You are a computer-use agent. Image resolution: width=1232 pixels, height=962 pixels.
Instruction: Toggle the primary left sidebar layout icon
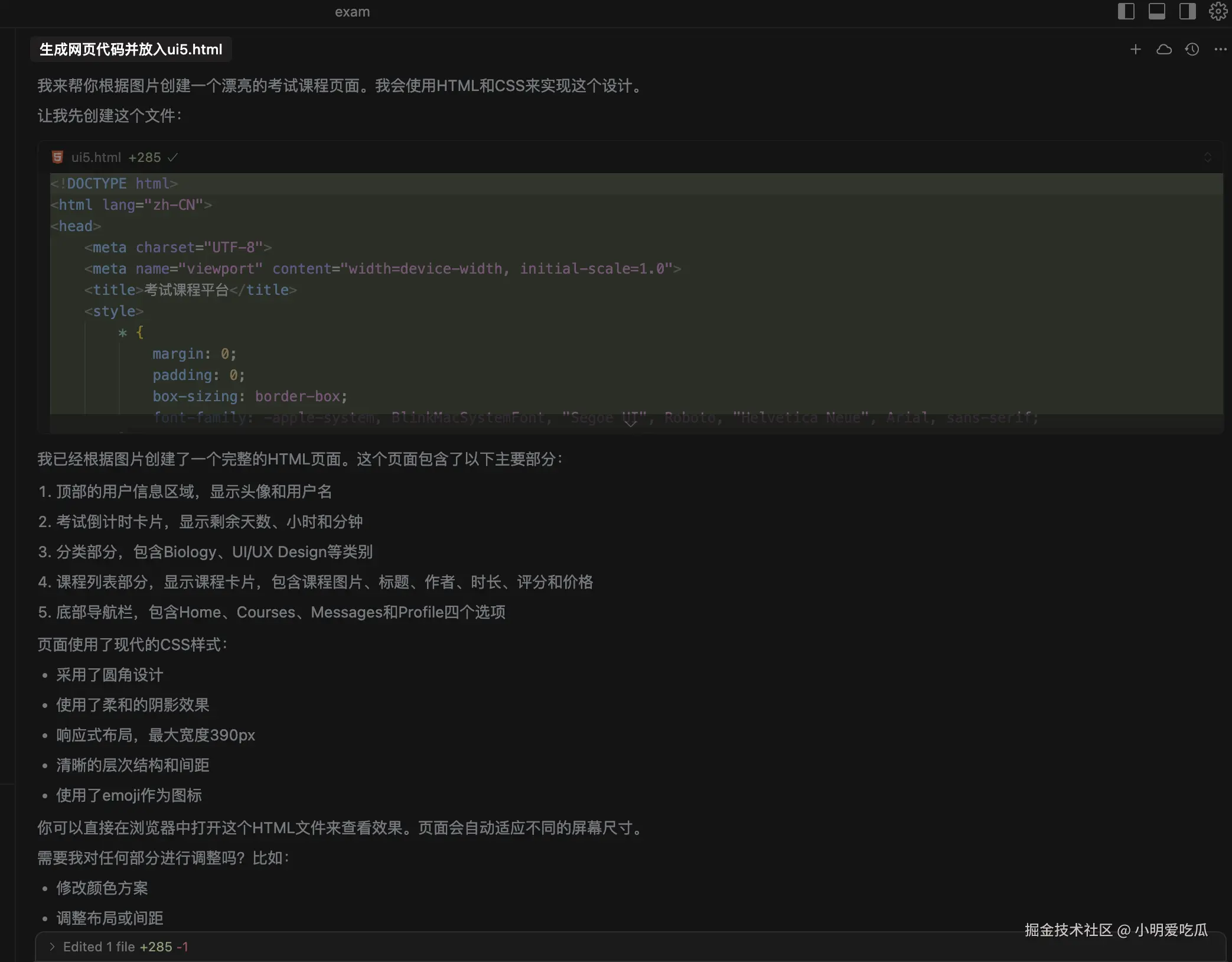[1126, 11]
